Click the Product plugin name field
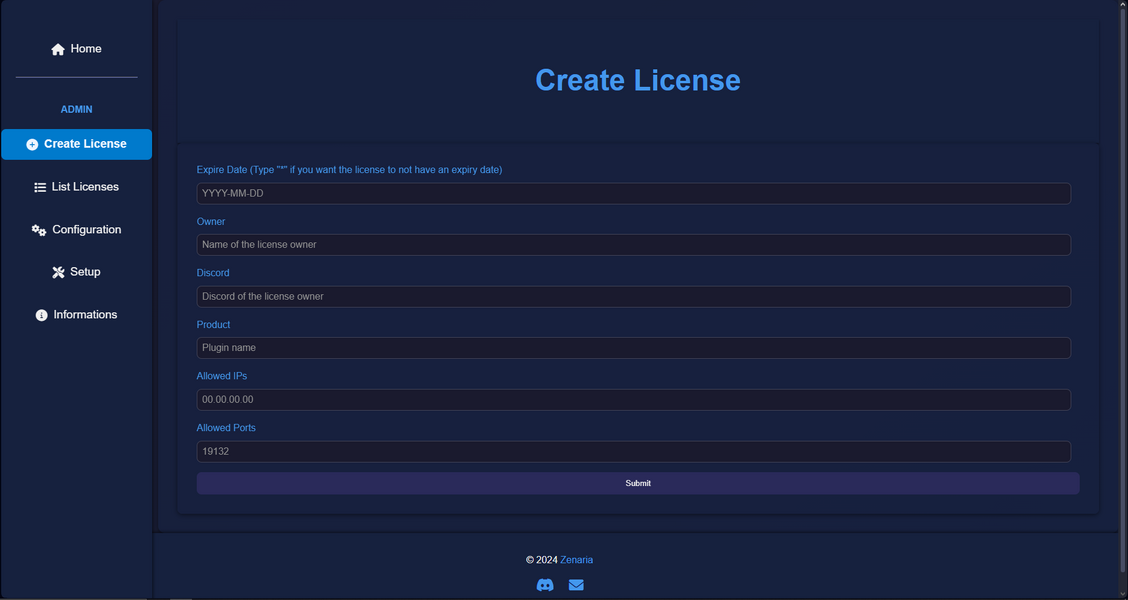 633,348
